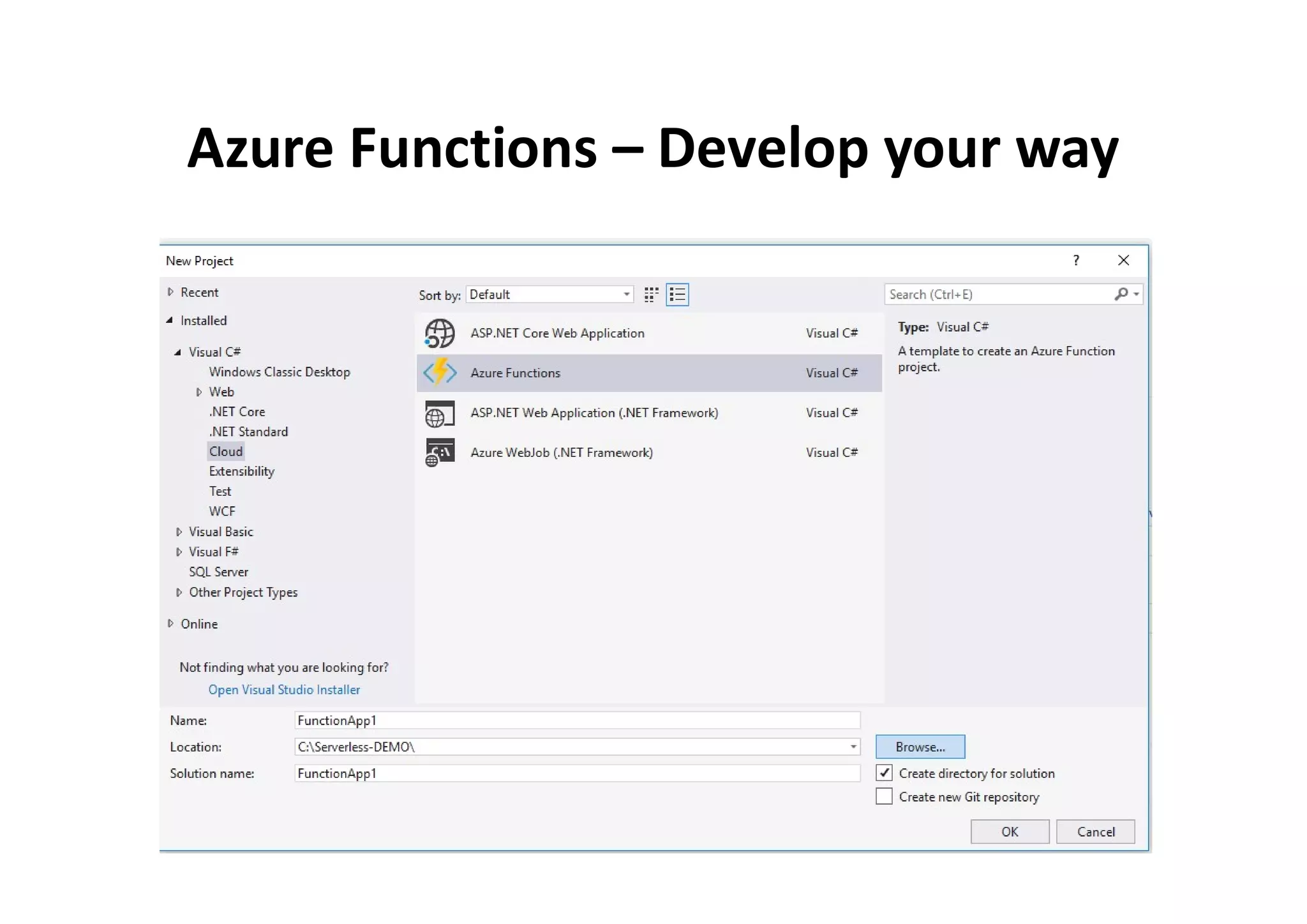Click the help question mark icon
Screen dimensions: 1307x924
(1076, 260)
